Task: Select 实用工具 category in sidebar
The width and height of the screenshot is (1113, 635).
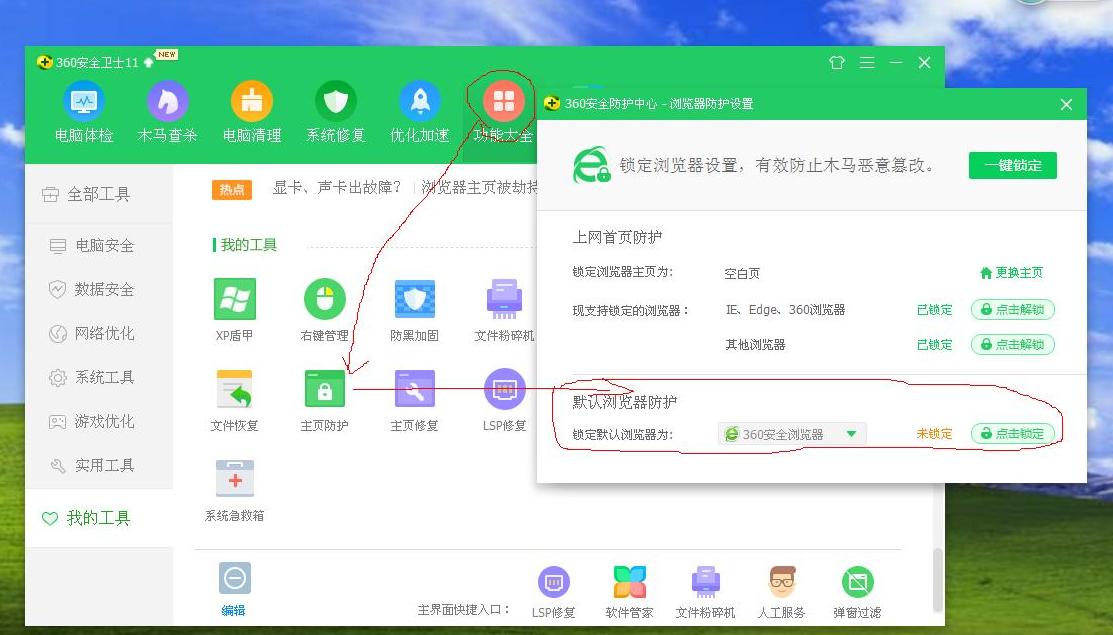Action: pos(99,465)
